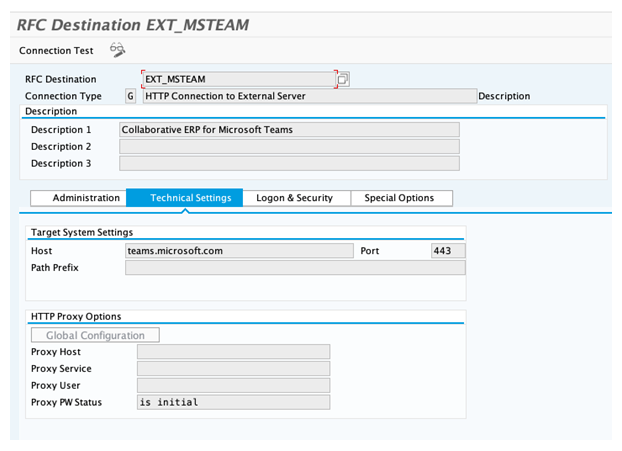Select the Port field showing 443
This screenshot has width=622, height=451.
point(447,251)
